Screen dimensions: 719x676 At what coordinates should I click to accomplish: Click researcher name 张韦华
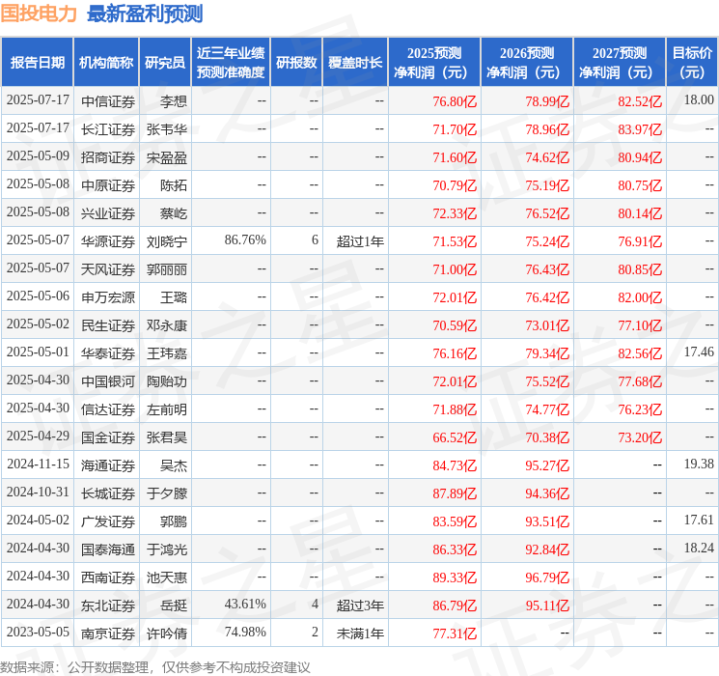(x=166, y=129)
